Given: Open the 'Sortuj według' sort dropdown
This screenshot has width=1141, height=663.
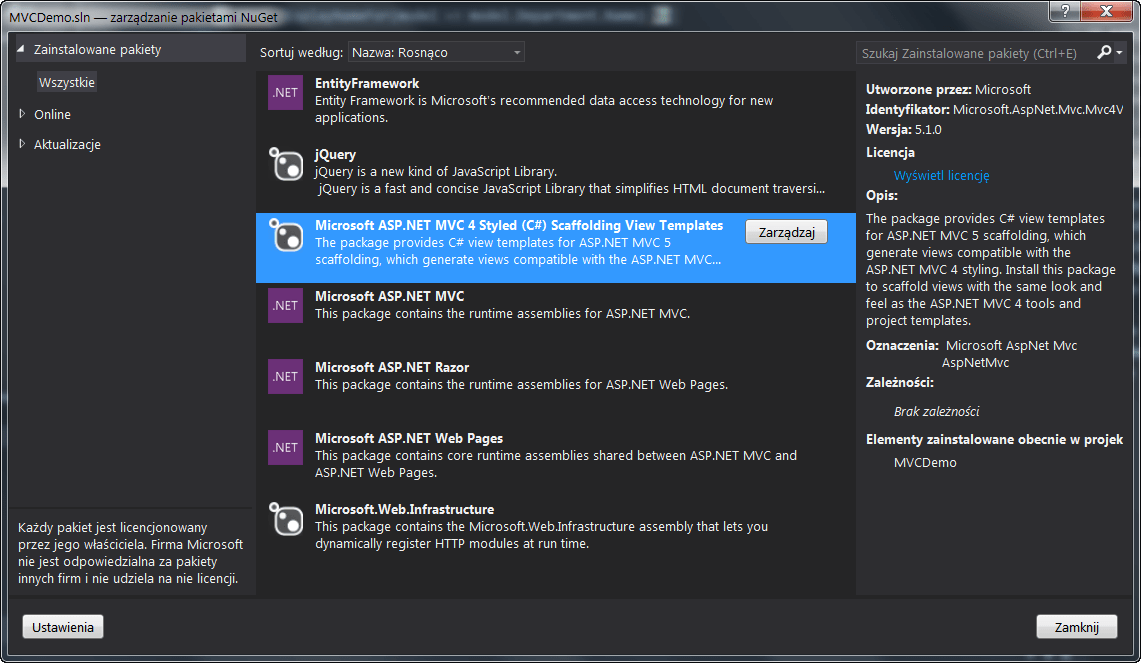Looking at the screenshot, I should 436,52.
